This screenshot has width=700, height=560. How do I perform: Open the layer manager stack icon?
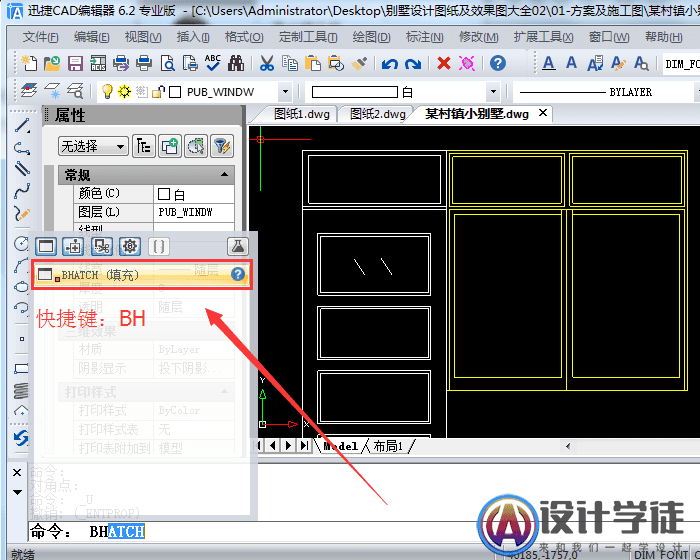[29, 91]
